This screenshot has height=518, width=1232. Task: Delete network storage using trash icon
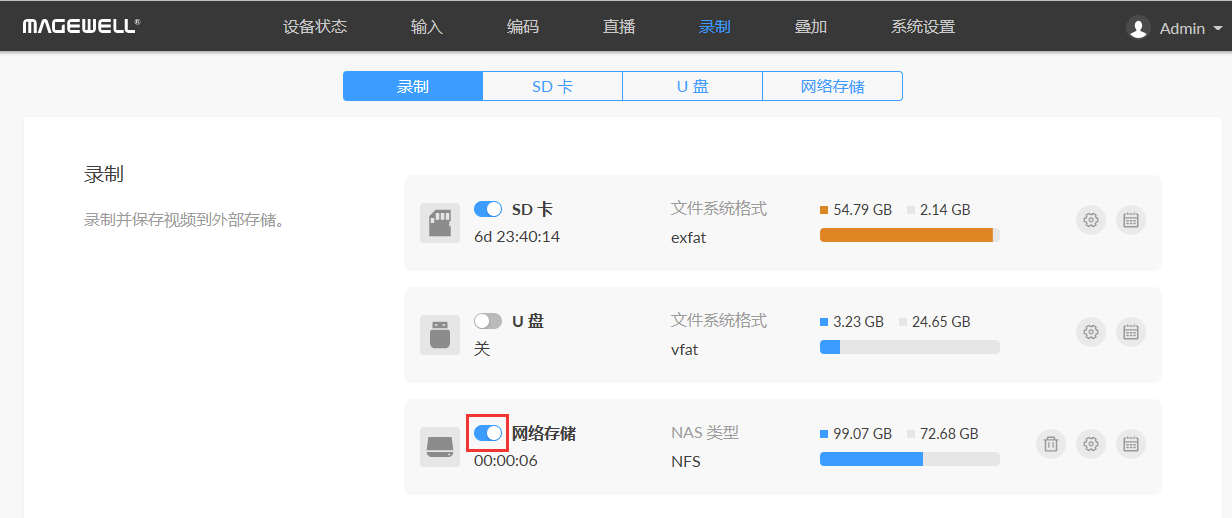point(1050,444)
